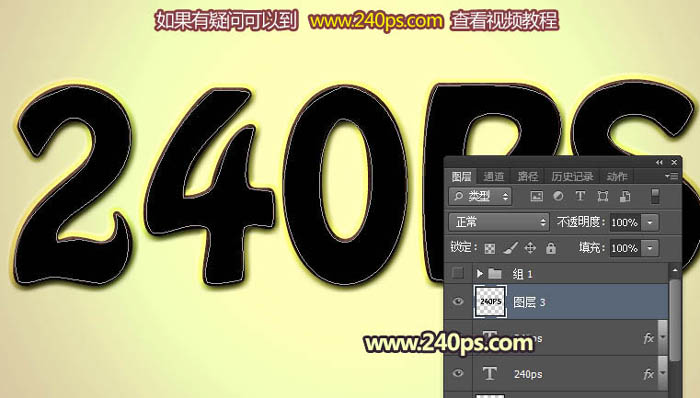Click fx icon on bottom 240ps layer

click(648, 373)
